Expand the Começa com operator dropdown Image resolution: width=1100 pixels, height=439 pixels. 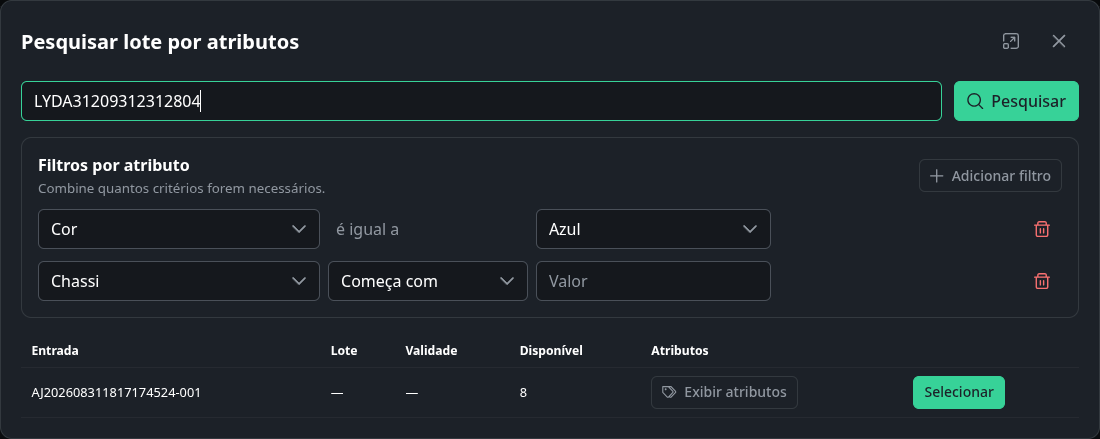pos(428,281)
